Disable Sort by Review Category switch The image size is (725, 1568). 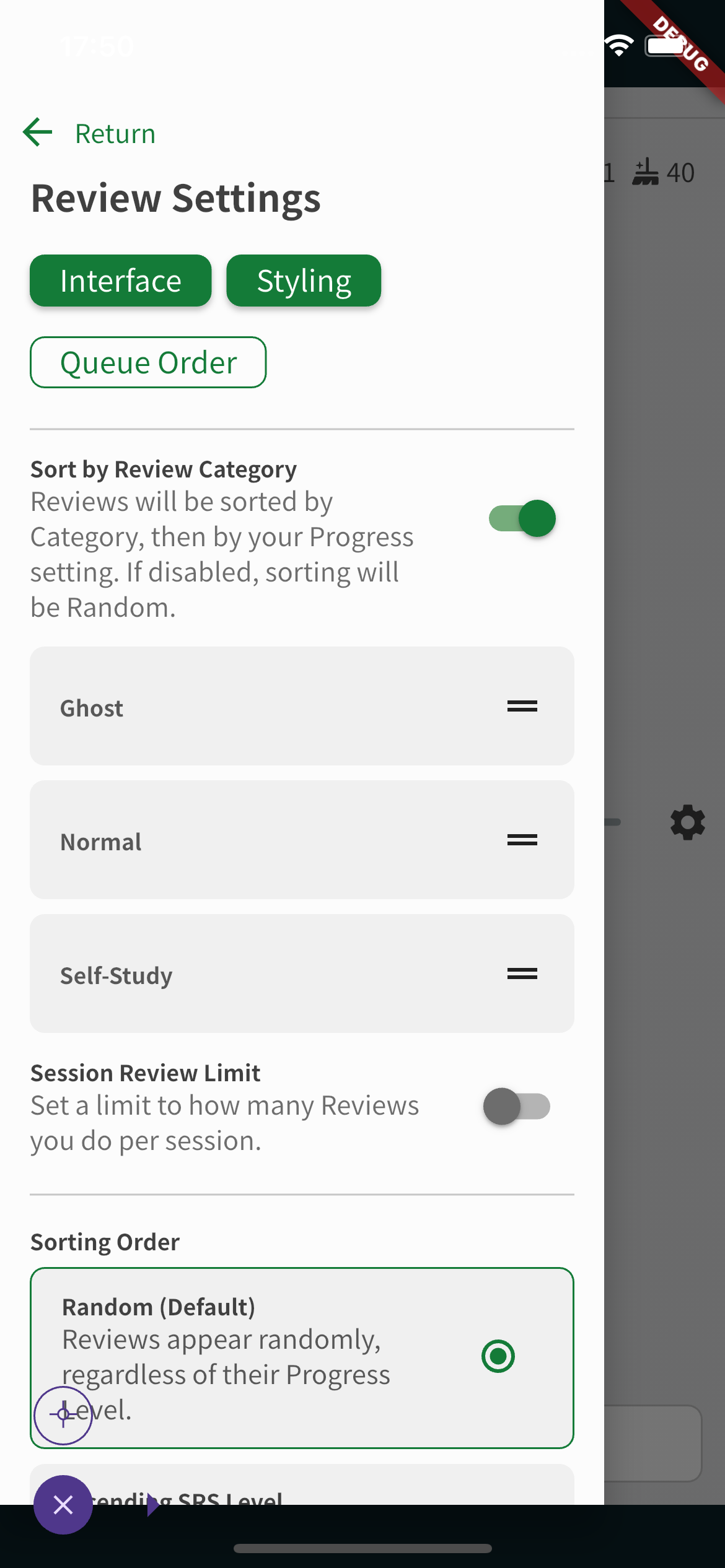(522, 518)
